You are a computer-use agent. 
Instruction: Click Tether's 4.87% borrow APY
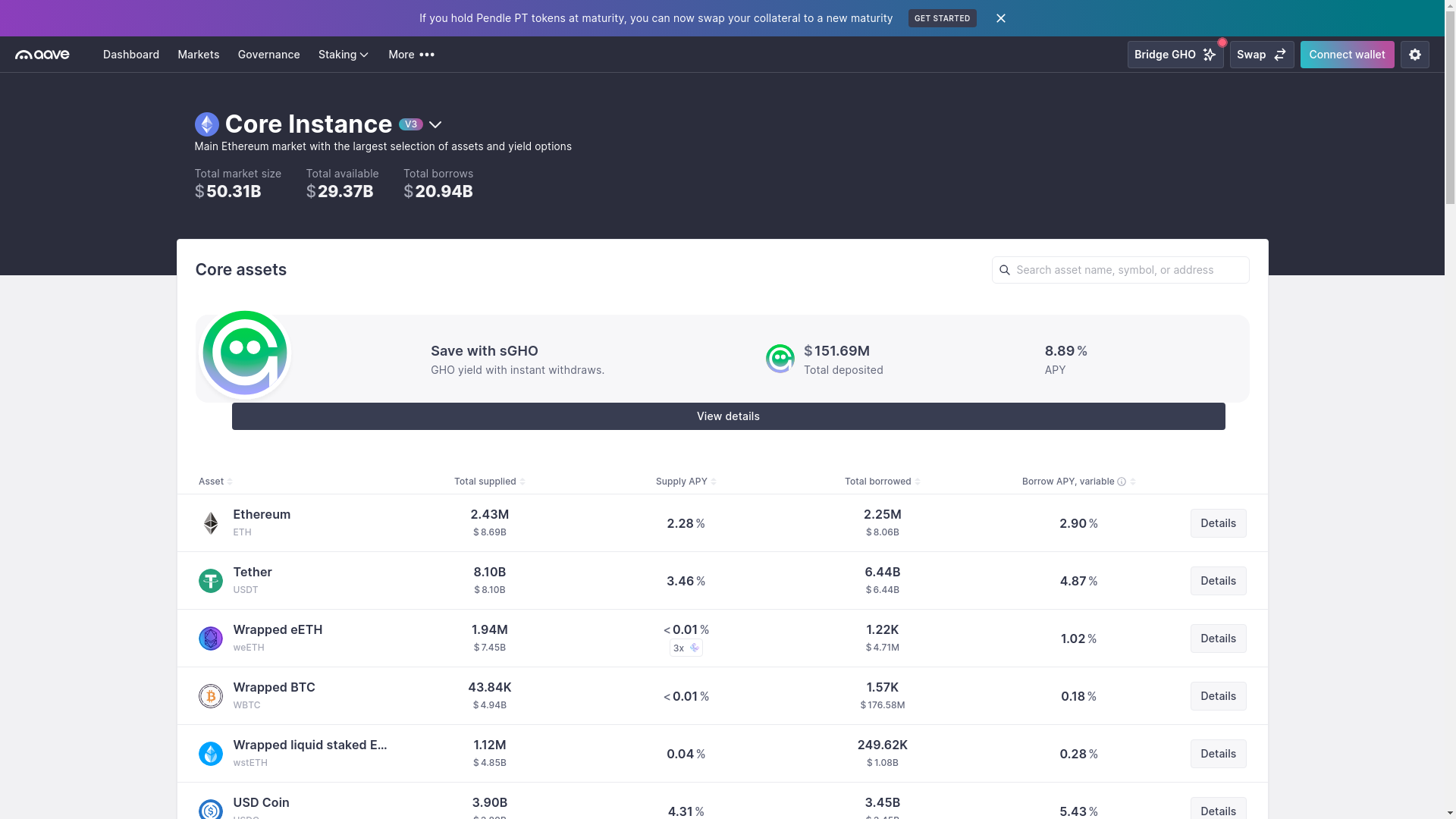click(x=1079, y=581)
